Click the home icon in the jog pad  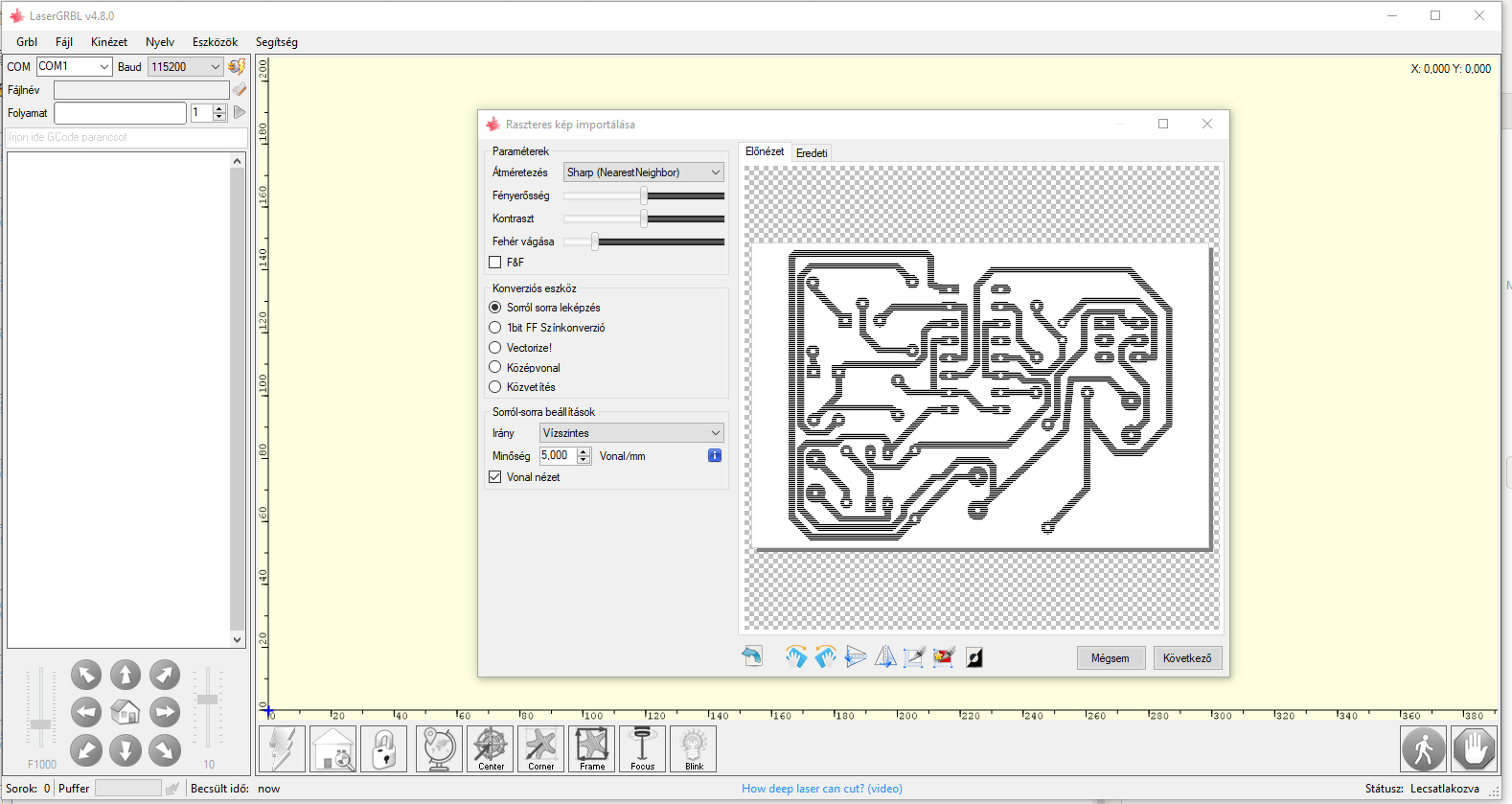tap(126, 712)
